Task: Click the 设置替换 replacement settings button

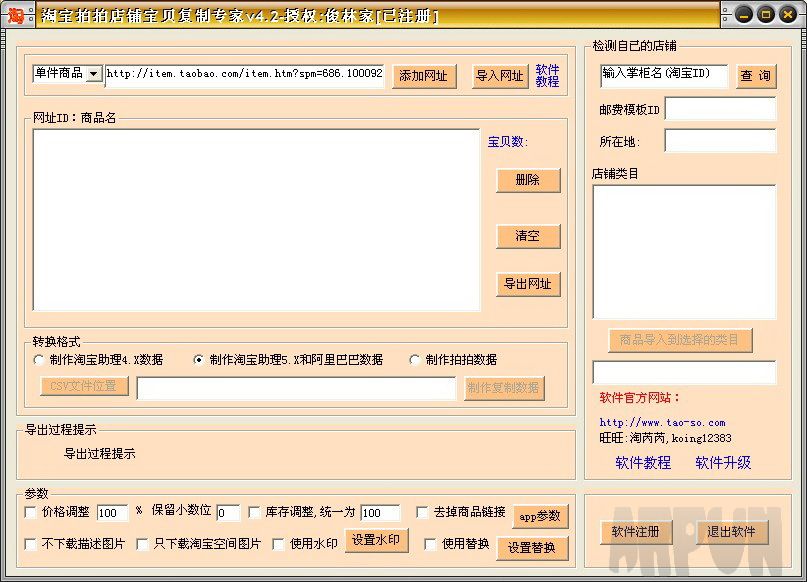Action: point(533,548)
